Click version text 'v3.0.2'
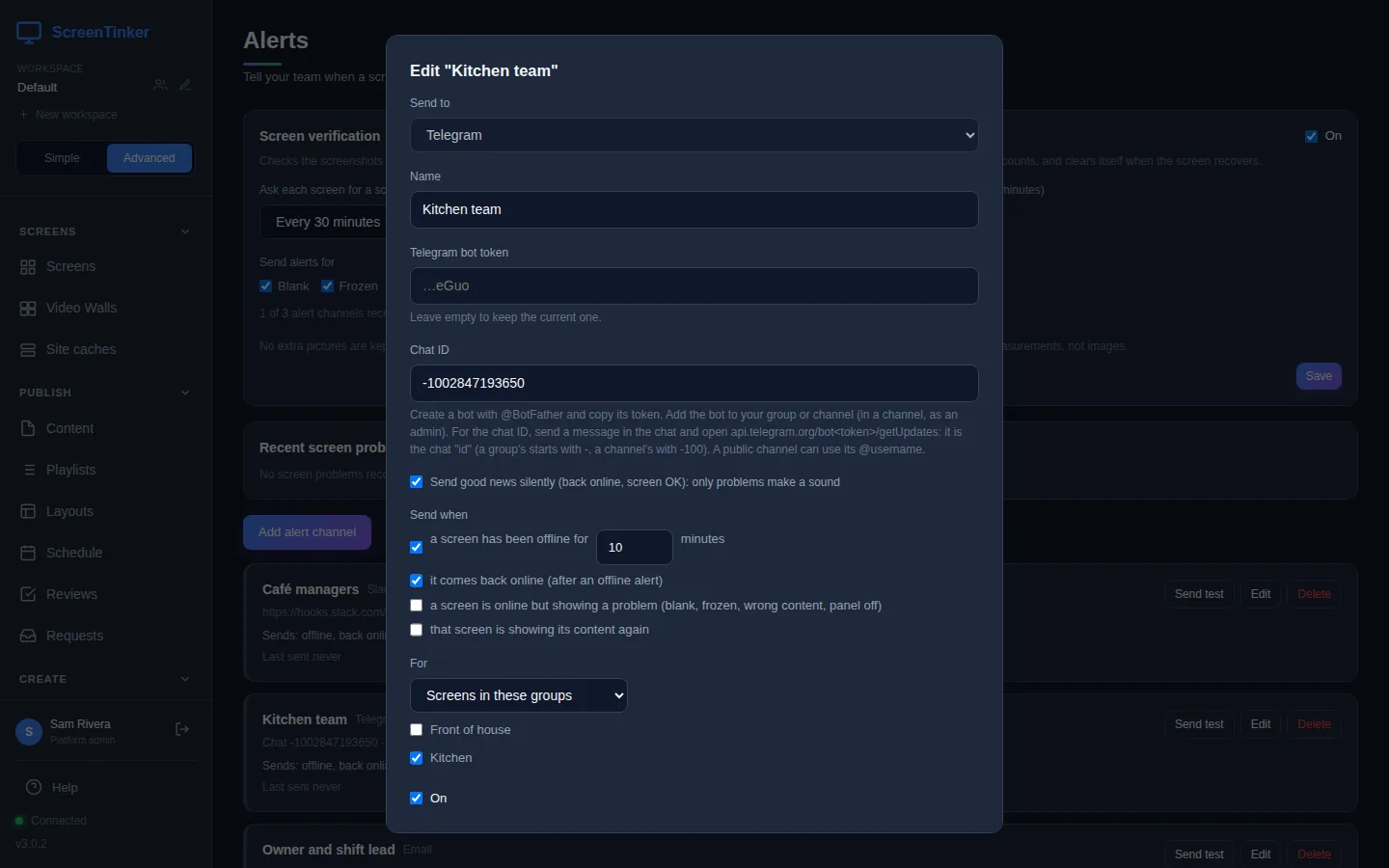 tap(31, 844)
